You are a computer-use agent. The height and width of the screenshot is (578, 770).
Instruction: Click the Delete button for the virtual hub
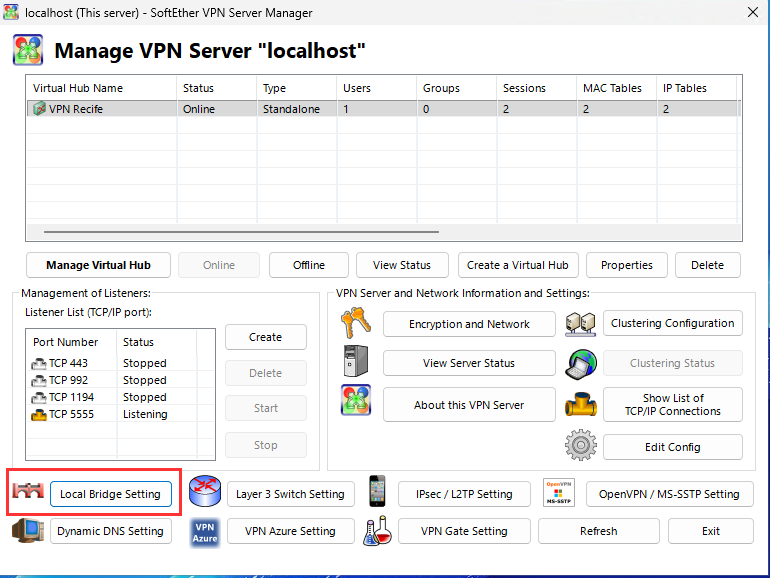click(x=708, y=265)
